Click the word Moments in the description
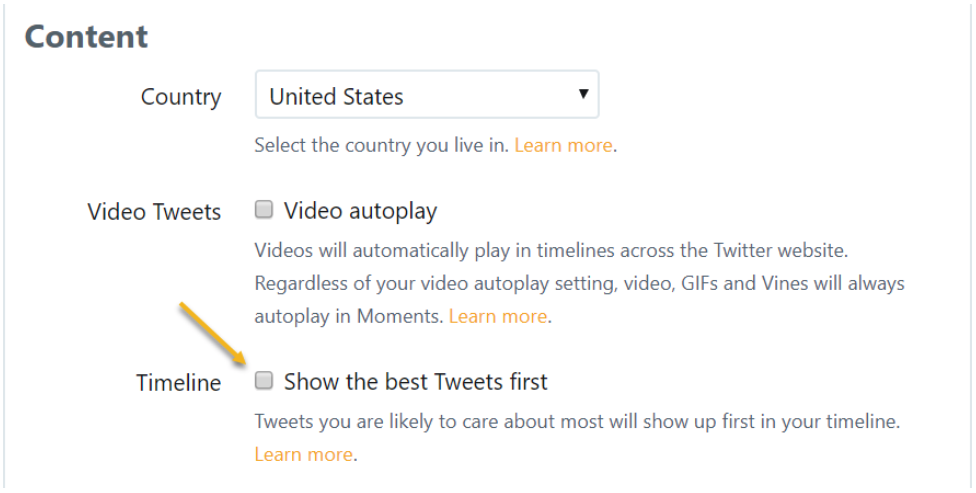The height and width of the screenshot is (493, 976). 400,316
